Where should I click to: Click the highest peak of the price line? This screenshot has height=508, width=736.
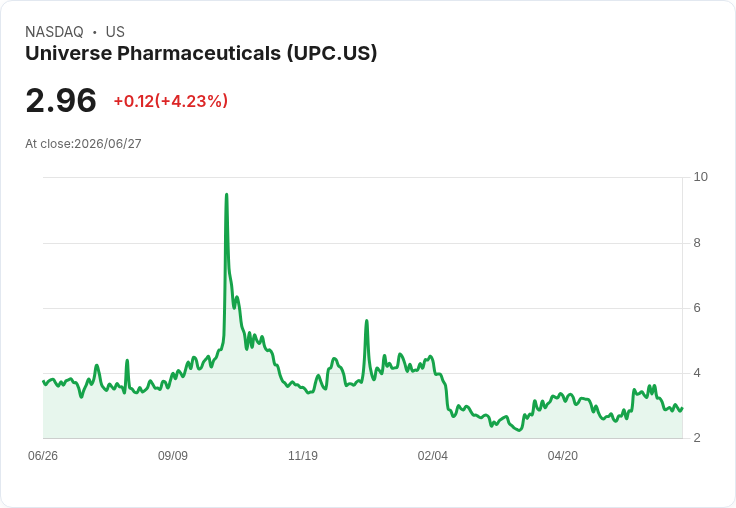(x=227, y=194)
